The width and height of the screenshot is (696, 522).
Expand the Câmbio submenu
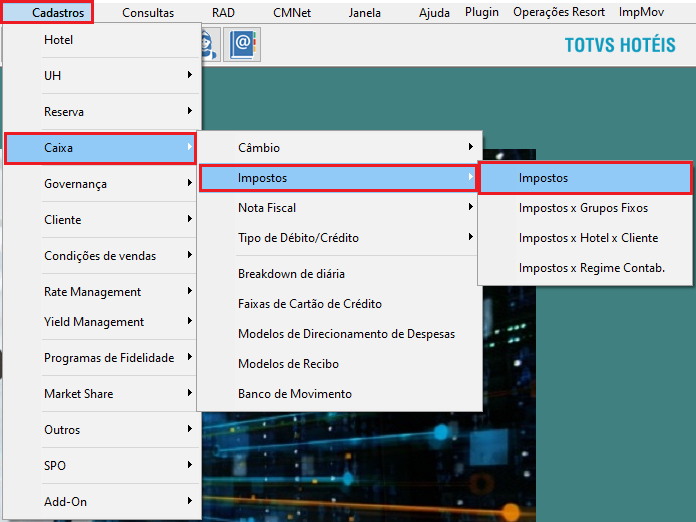point(339,148)
